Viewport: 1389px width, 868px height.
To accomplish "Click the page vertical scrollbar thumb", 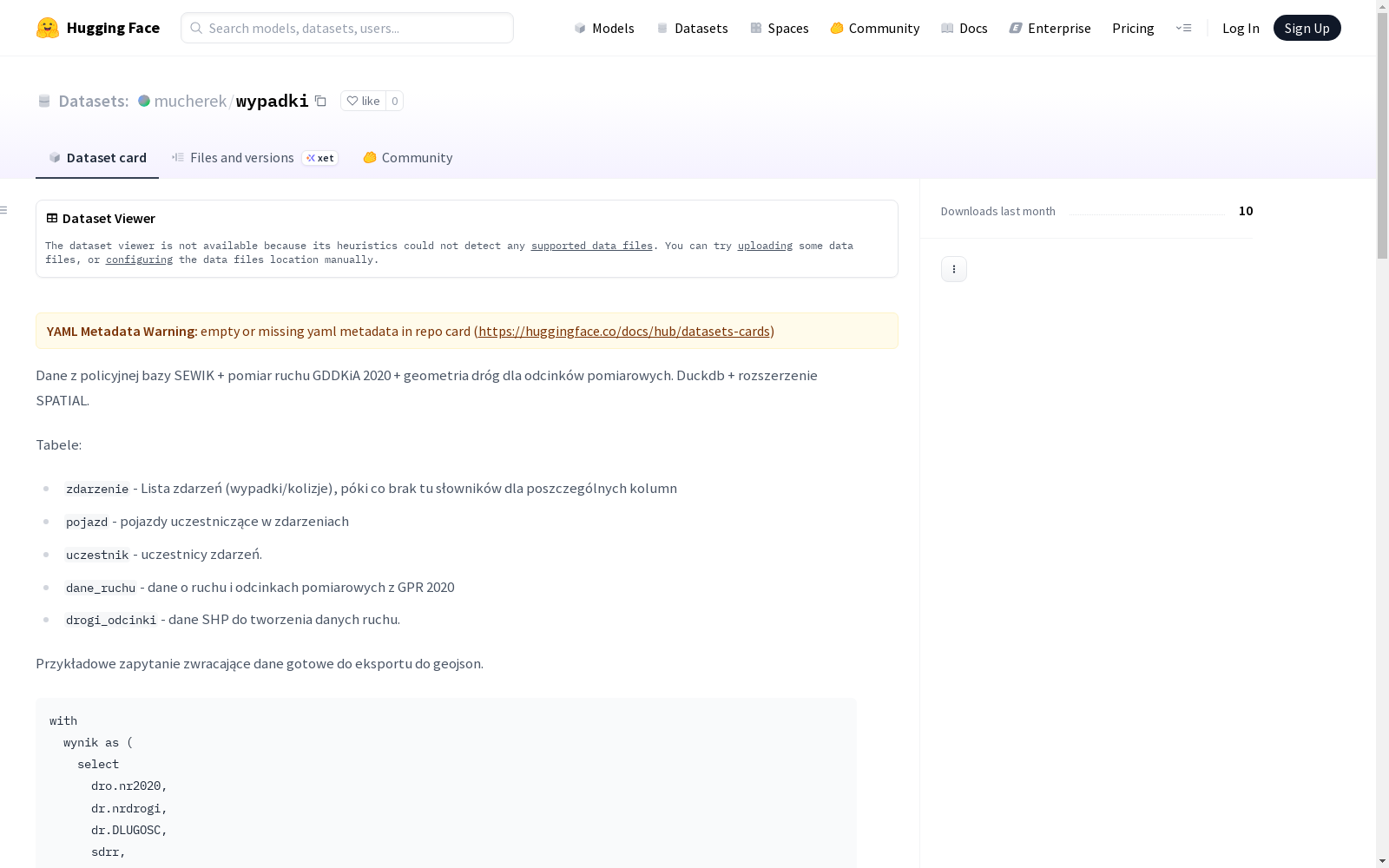I will [1382, 136].
